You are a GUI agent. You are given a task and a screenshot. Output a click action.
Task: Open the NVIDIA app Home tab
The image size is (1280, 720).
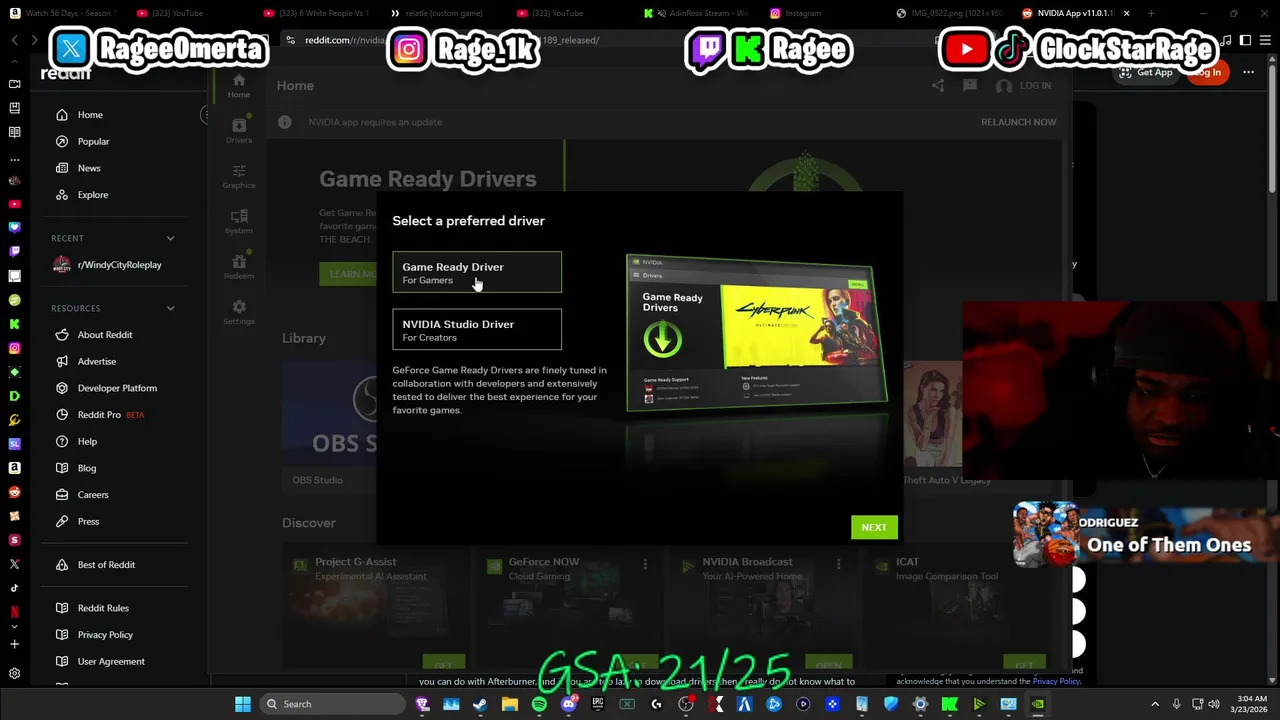[x=238, y=86]
